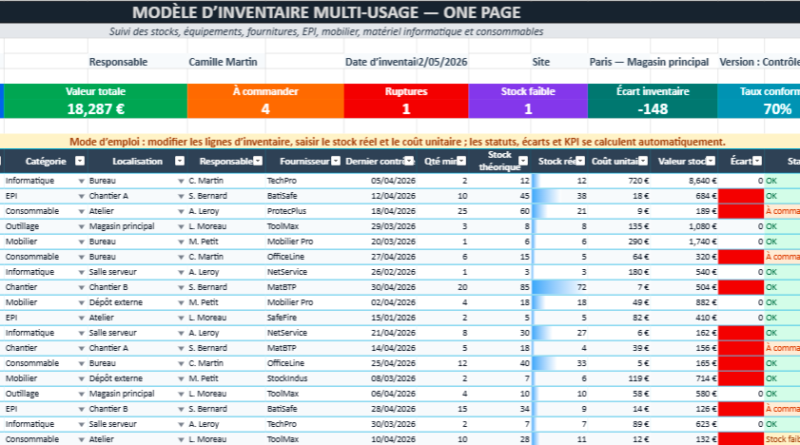The image size is (800, 445).
Task: Select the '8,640 €' stock value cell
Action: click(x=684, y=181)
